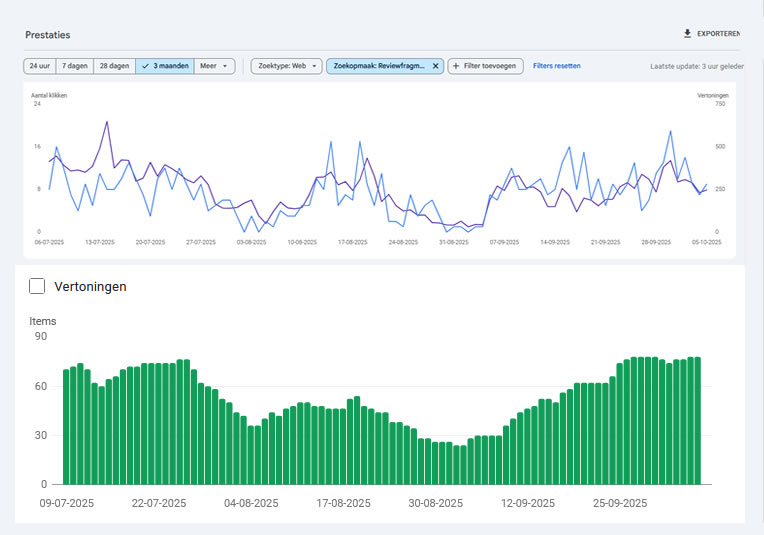The image size is (764, 535).
Task: Click the Filter toevoegen button
Action: click(x=485, y=66)
